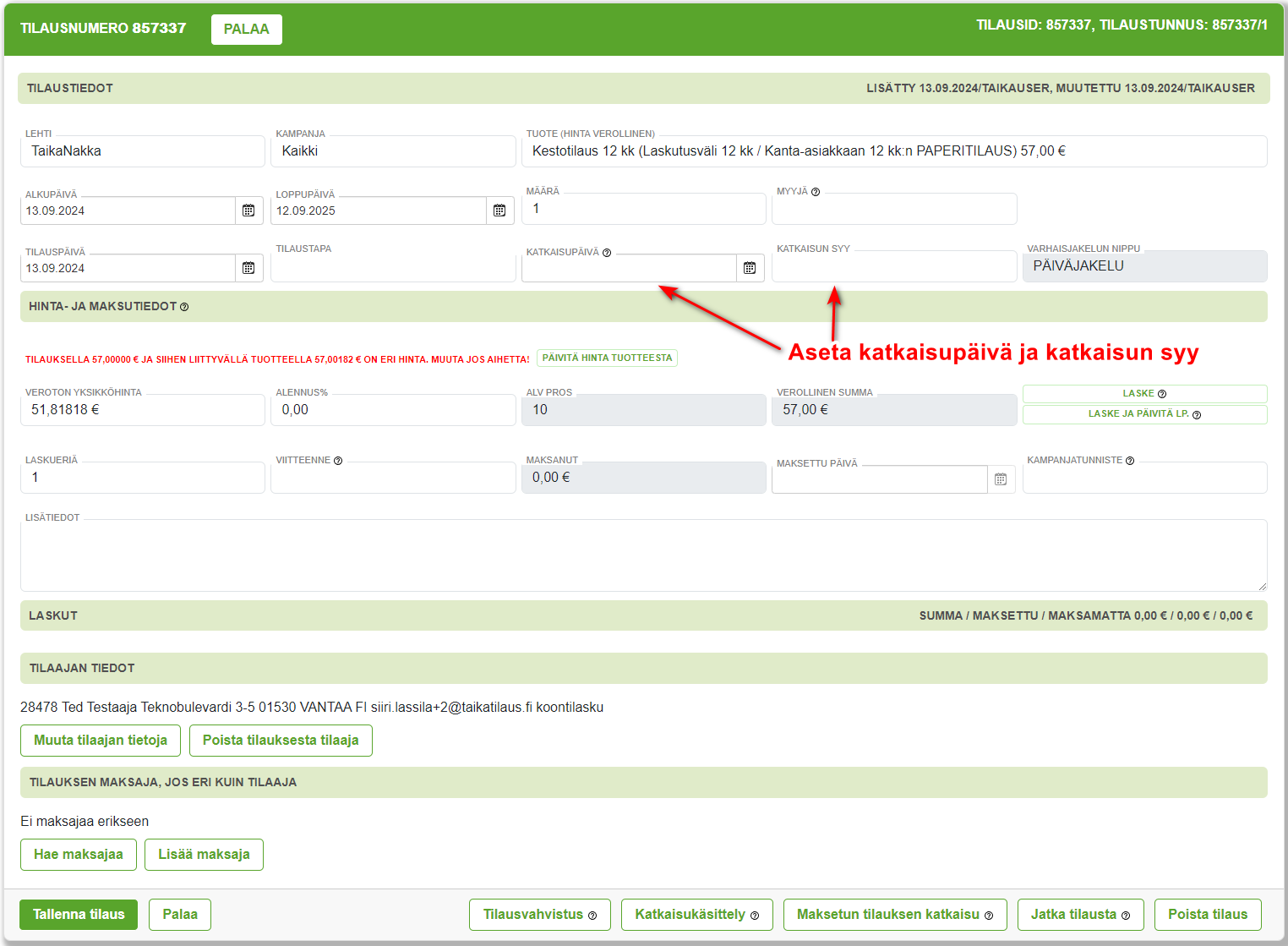Show help icon next to Kampanjatunniste
This screenshot has height=946, width=1288.
(x=1130, y=461)
